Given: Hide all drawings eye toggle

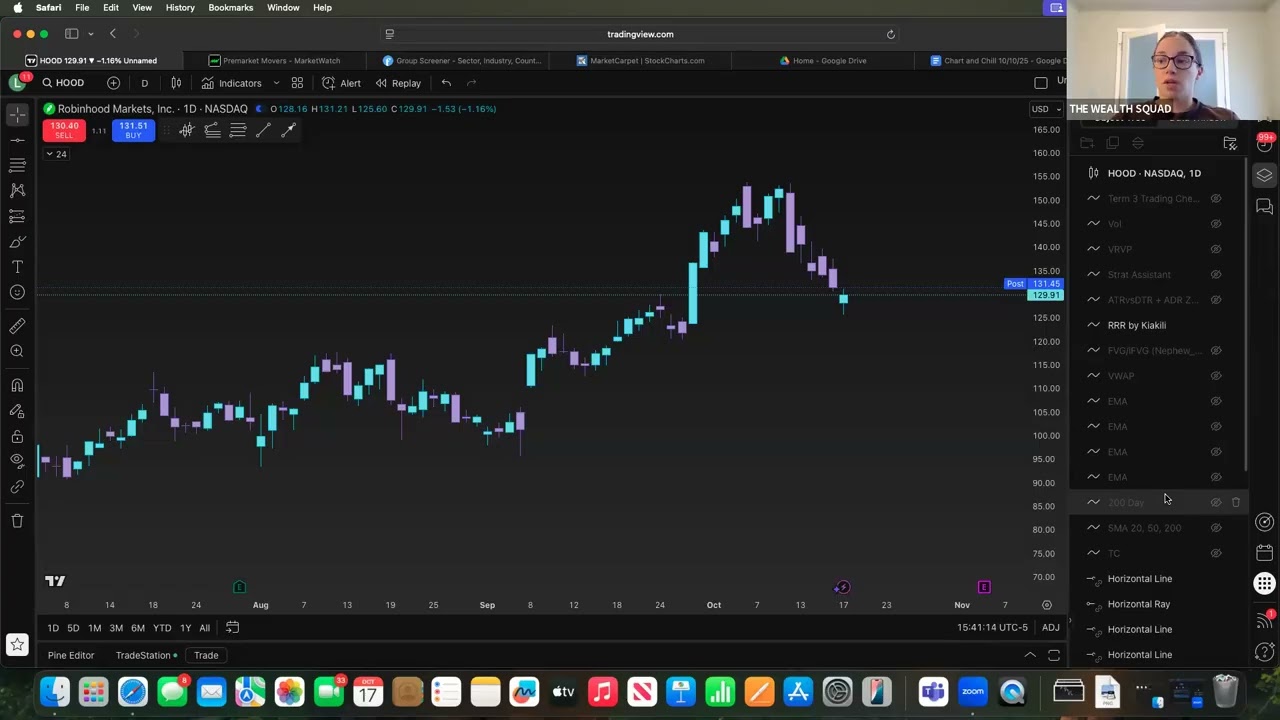Looking at the screenshot, I should coord(17,461).
